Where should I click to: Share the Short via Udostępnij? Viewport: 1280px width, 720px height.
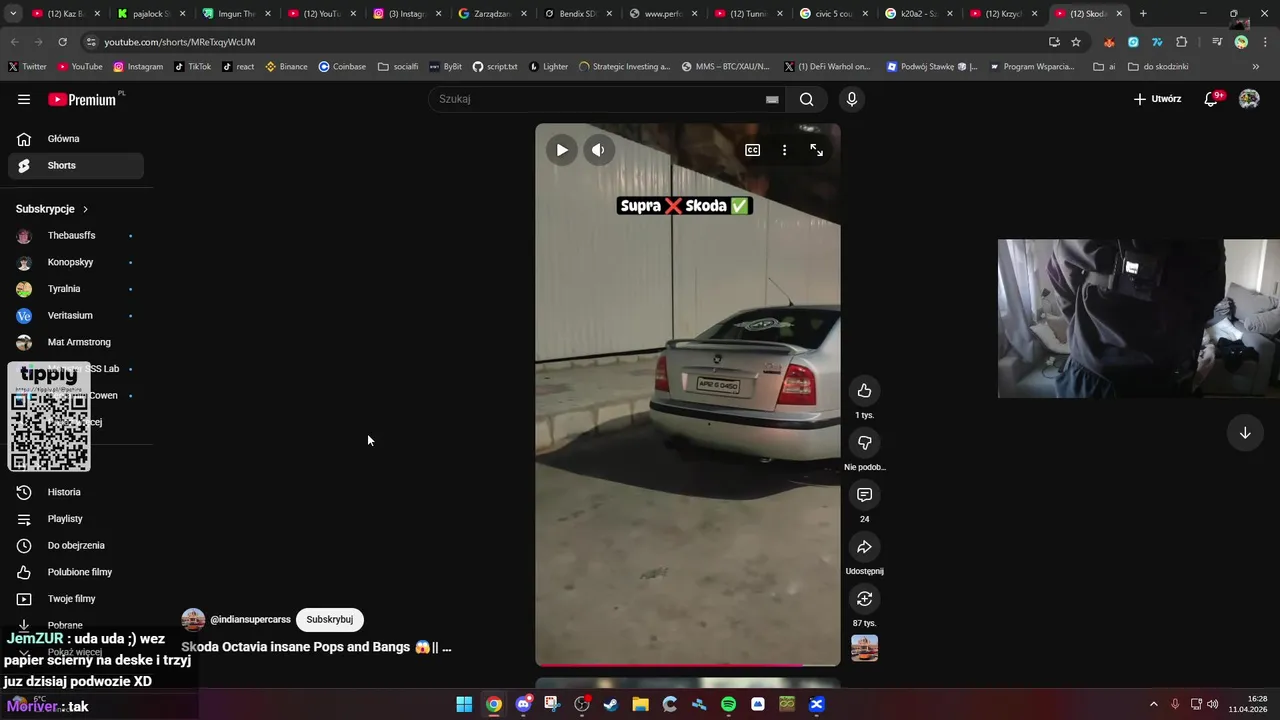point(865,547)
